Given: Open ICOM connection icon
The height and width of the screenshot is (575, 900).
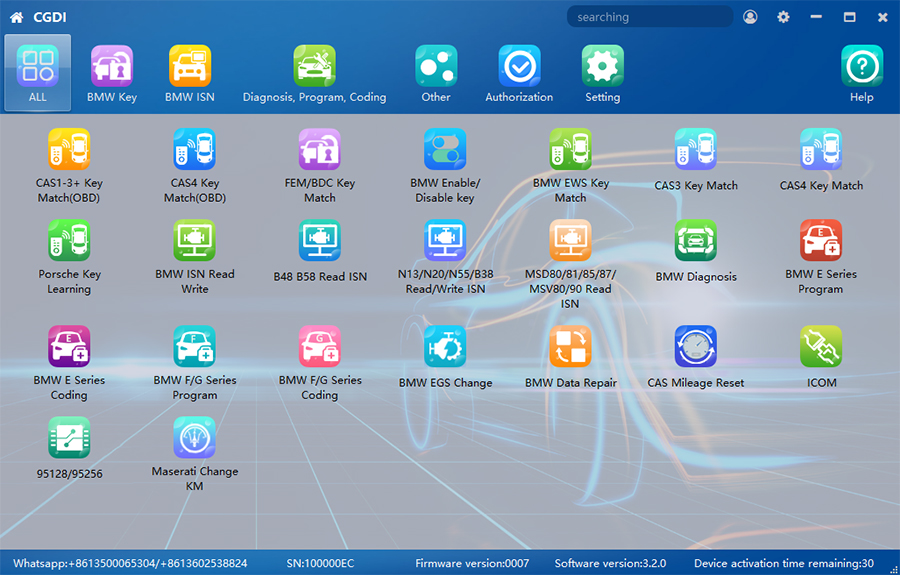Looking at the screenshot, I should coord(821,347).
